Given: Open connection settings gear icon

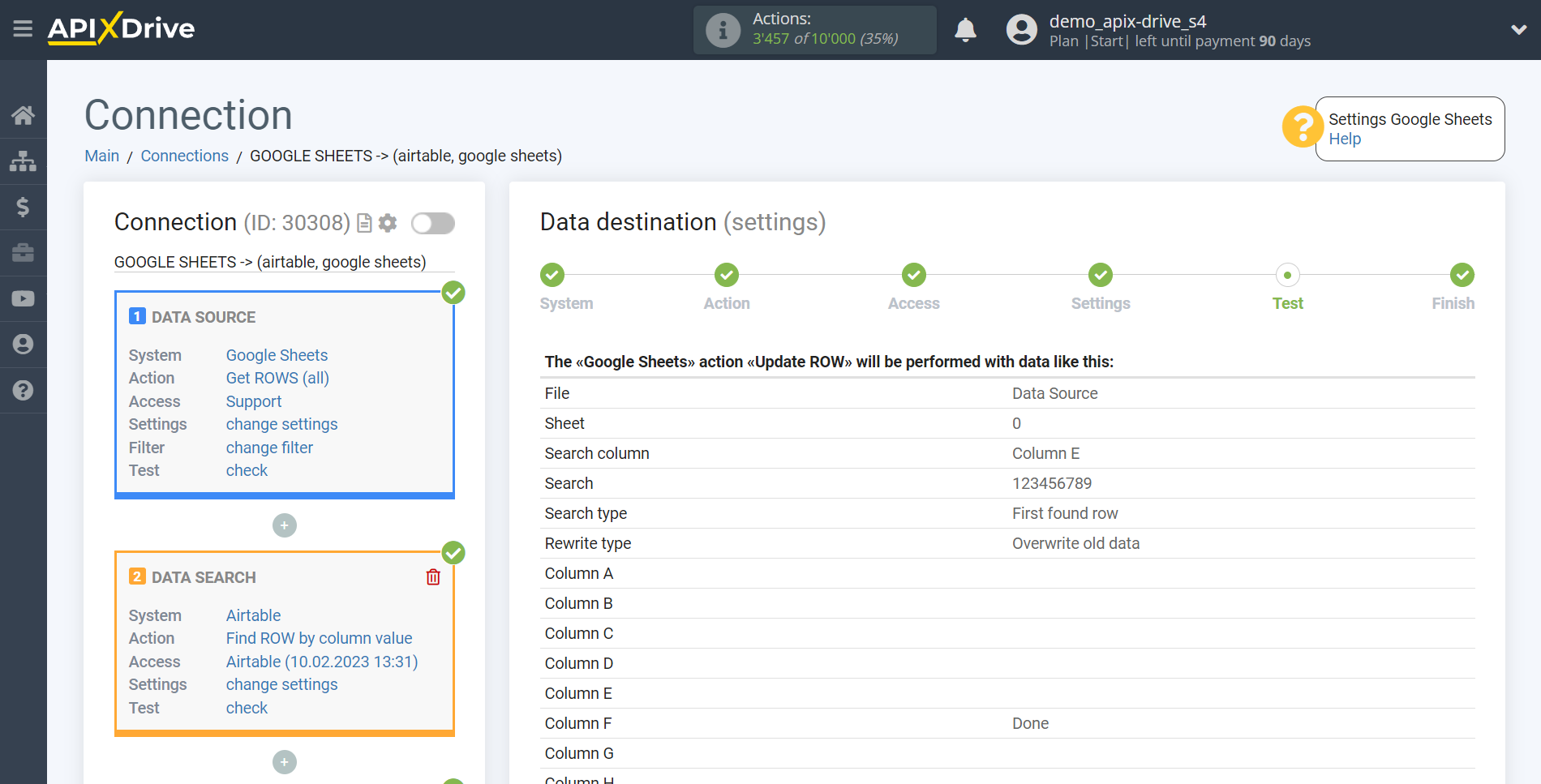Looking at the screenshot, I should point(388,223).
